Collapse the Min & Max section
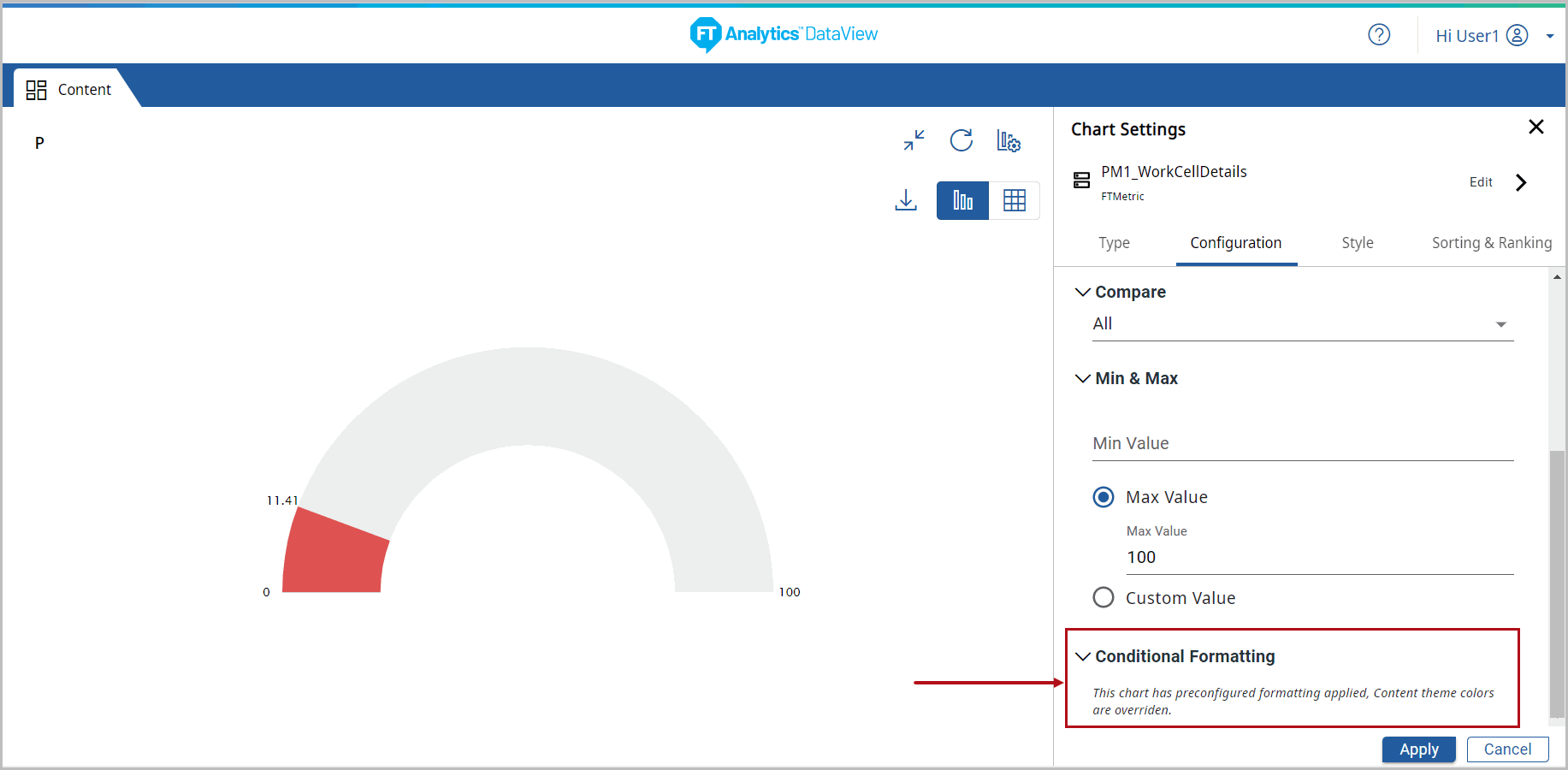 pos(1083,378)
